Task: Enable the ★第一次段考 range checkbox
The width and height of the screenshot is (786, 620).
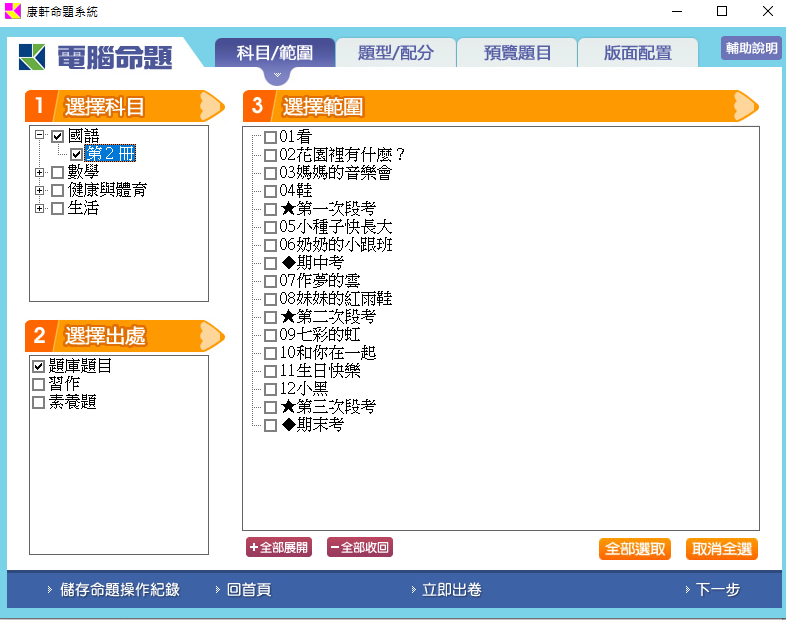Action: [x=270, y=209]
